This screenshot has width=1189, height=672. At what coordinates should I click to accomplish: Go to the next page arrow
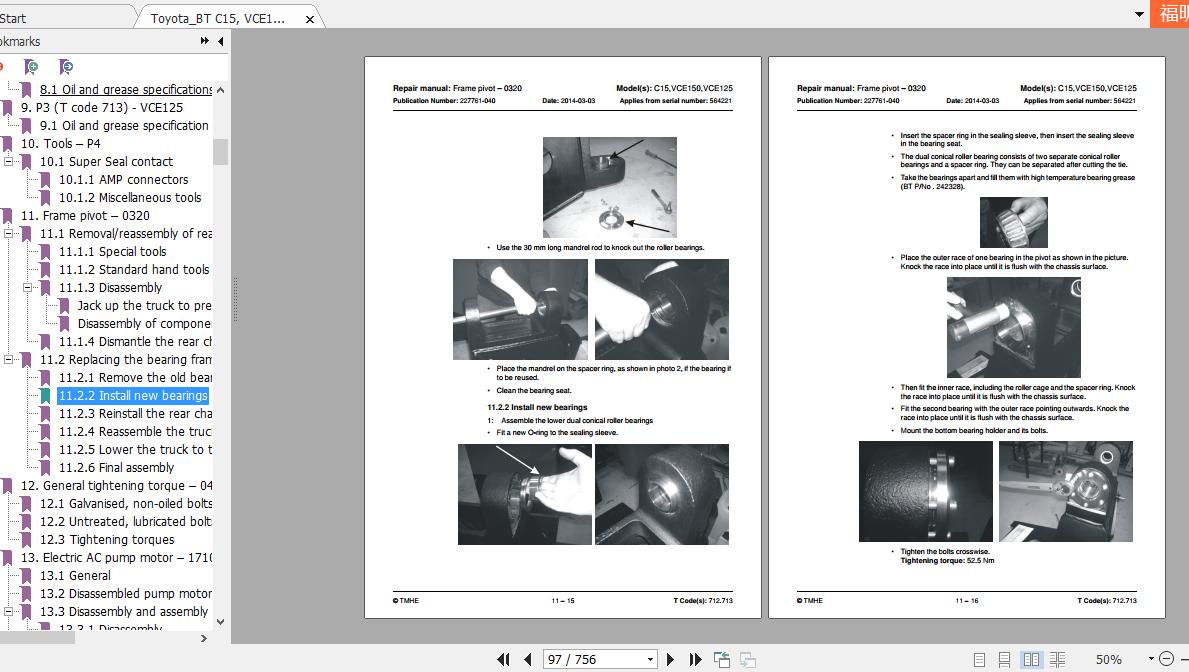point(670,659)
